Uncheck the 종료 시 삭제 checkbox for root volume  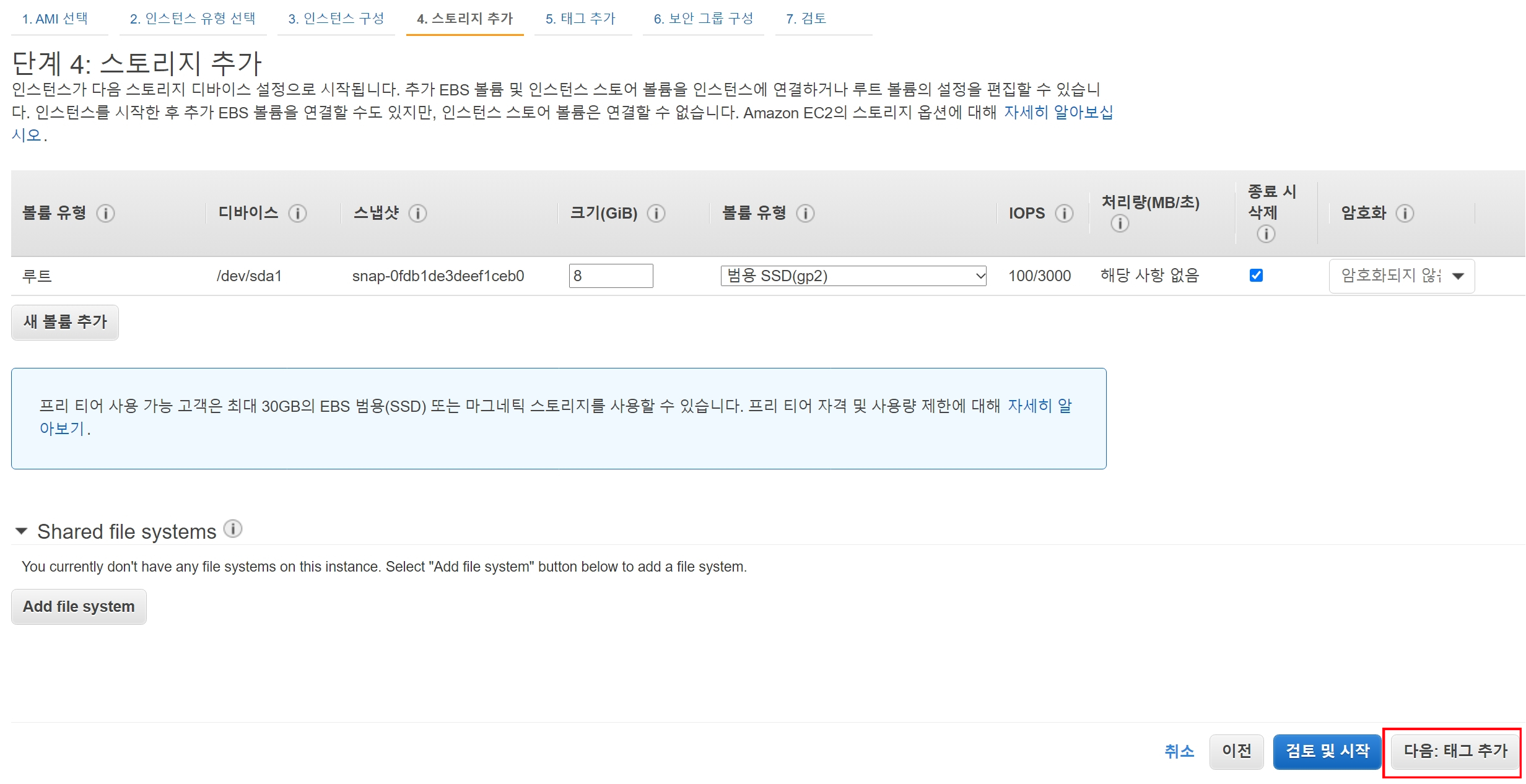click(x=1256, y=276)
